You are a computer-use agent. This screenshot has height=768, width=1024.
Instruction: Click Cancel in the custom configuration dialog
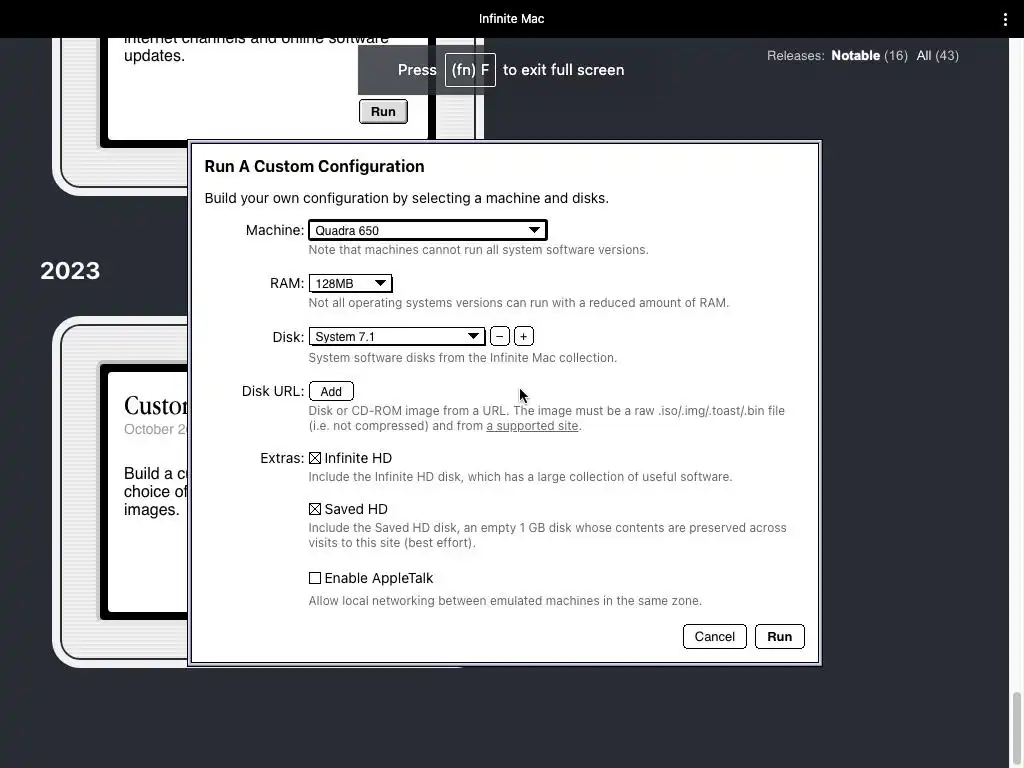(x=714, y=637)
